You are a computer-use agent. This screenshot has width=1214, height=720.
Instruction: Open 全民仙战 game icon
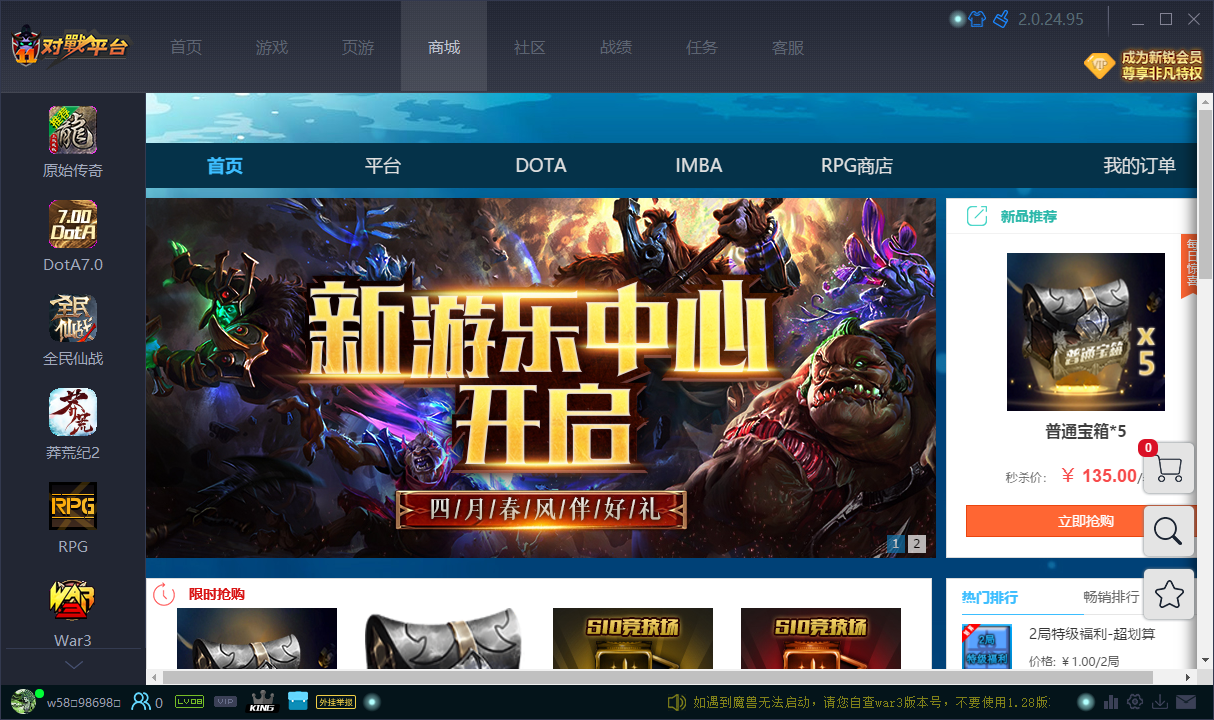(73, 318)
